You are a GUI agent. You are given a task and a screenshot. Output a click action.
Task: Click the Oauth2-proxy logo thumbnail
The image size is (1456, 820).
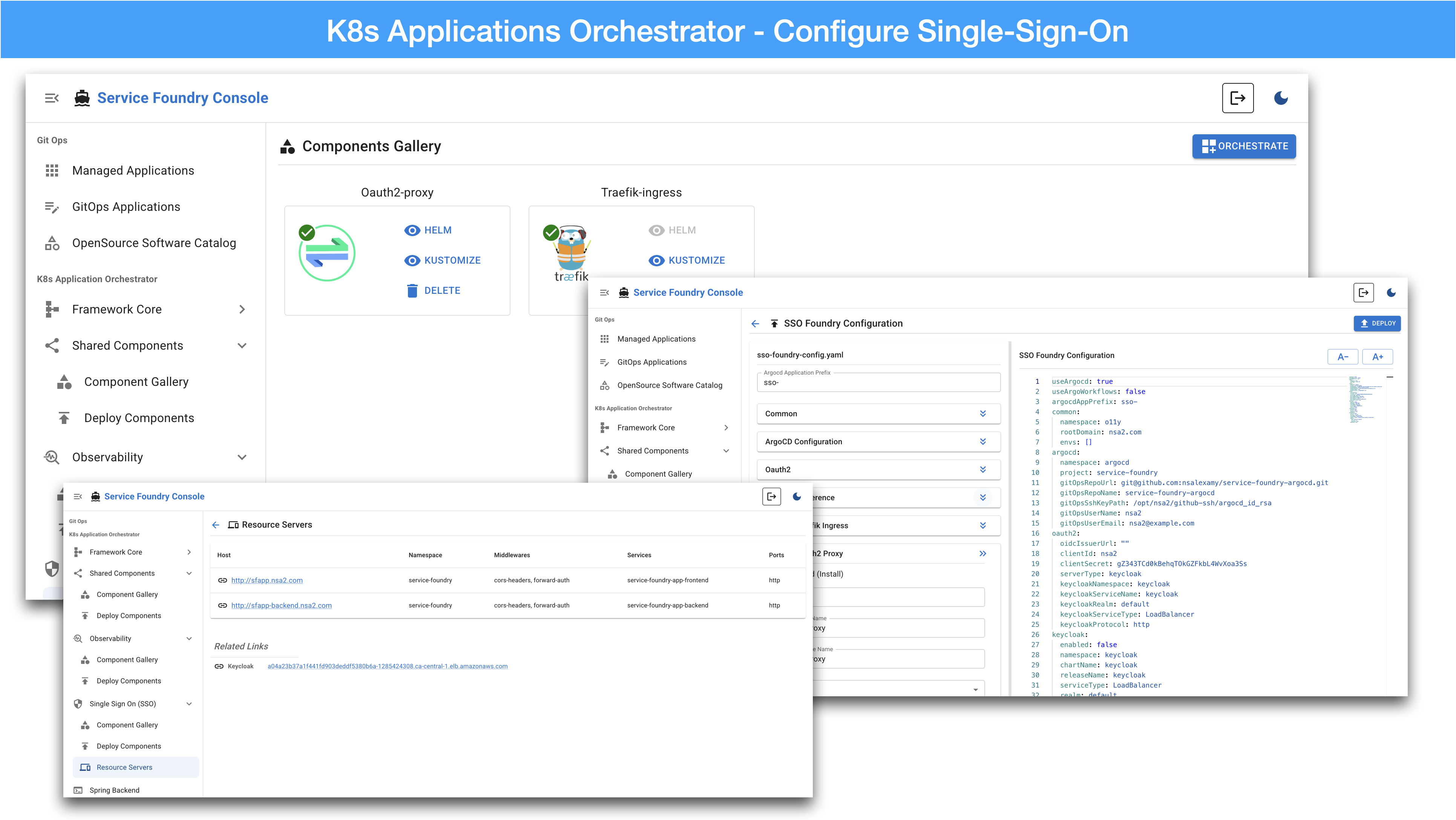327,253
